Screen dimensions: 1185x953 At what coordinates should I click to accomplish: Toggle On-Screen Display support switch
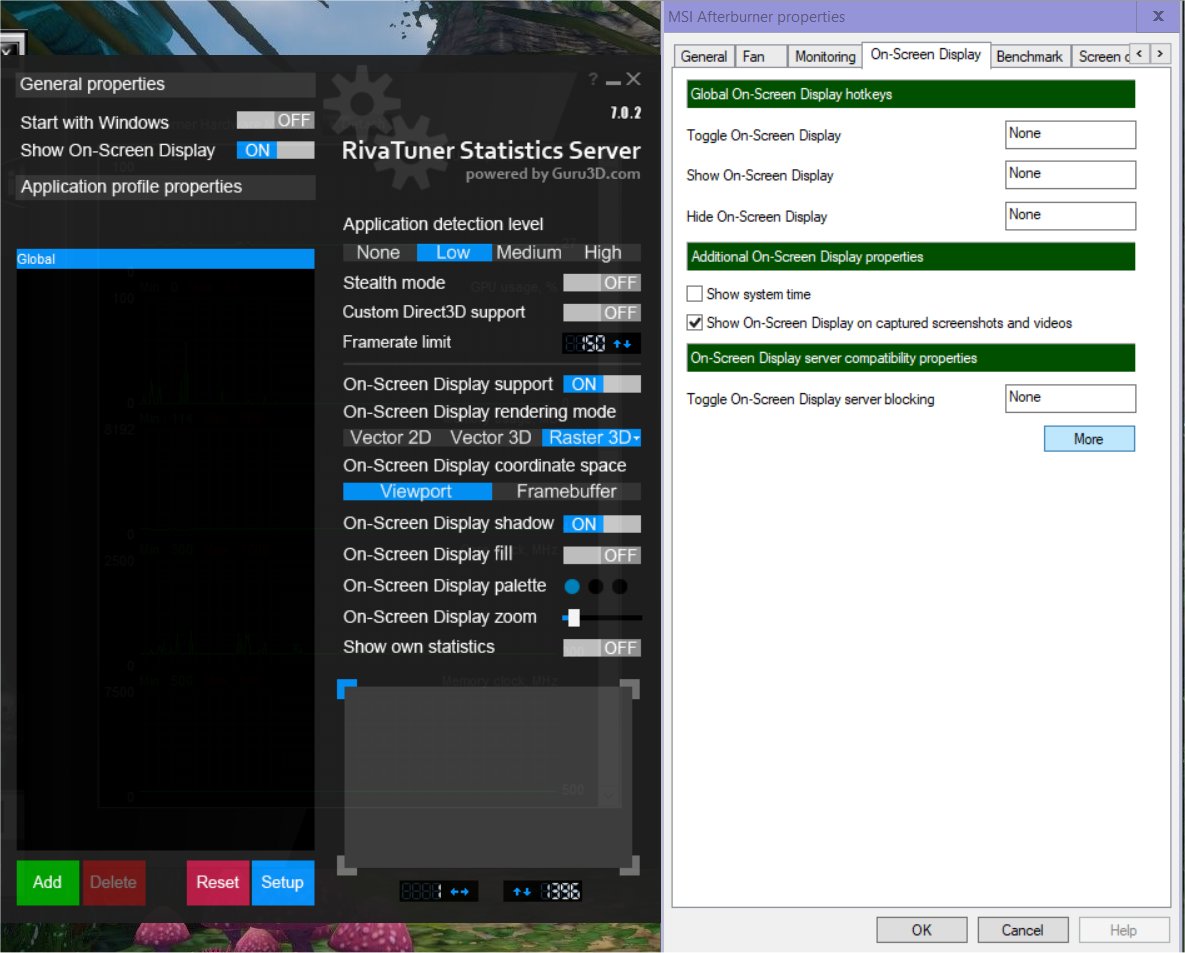pyautogui.click(x=602, y=384)
